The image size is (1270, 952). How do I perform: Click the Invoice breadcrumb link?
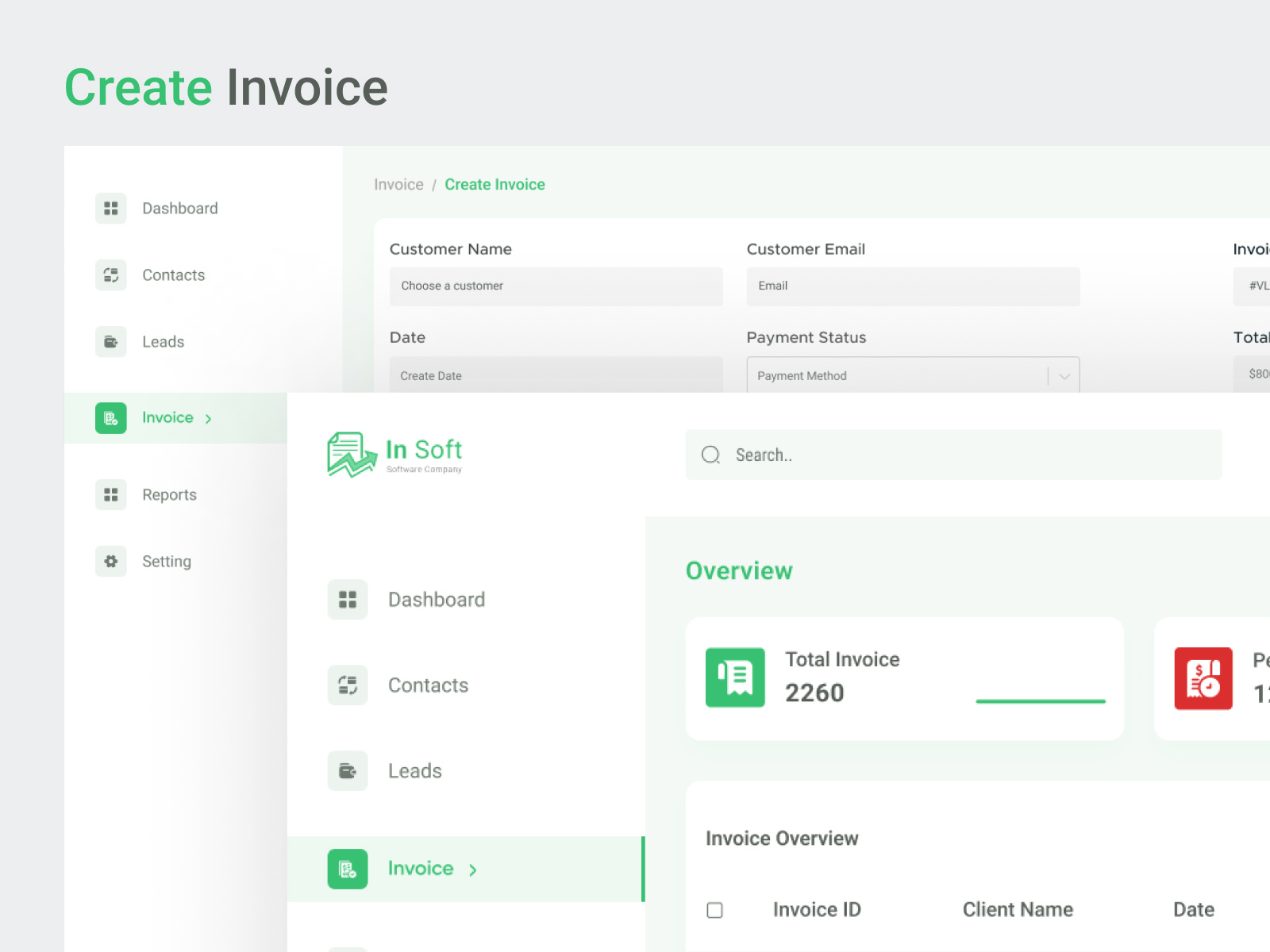398,185
